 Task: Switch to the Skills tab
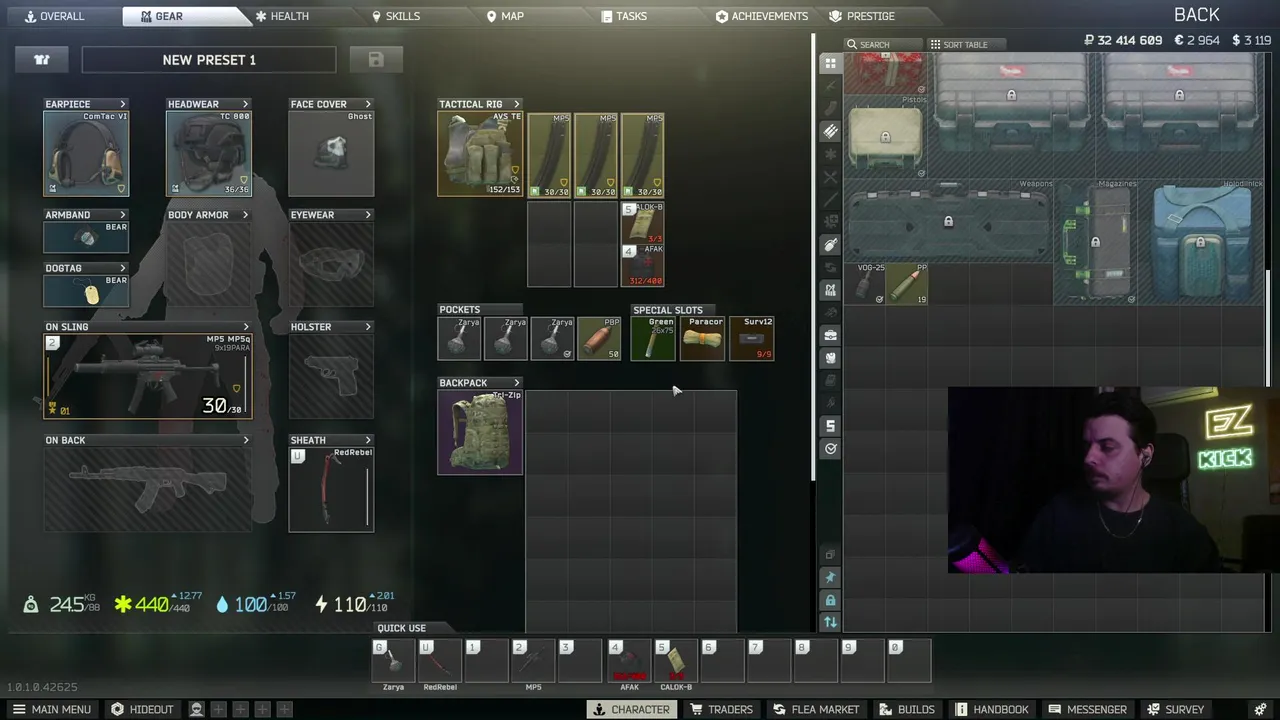[396, 16]
